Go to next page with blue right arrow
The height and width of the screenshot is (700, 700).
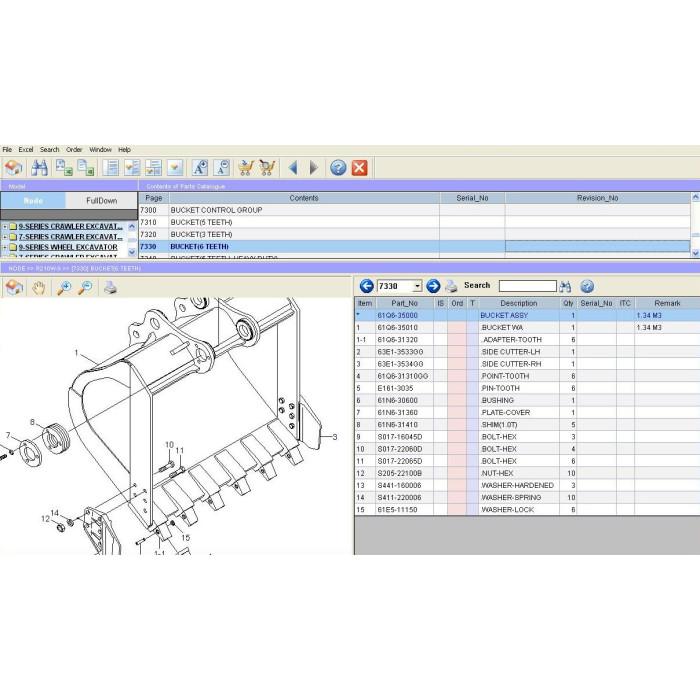pos(433,286)
